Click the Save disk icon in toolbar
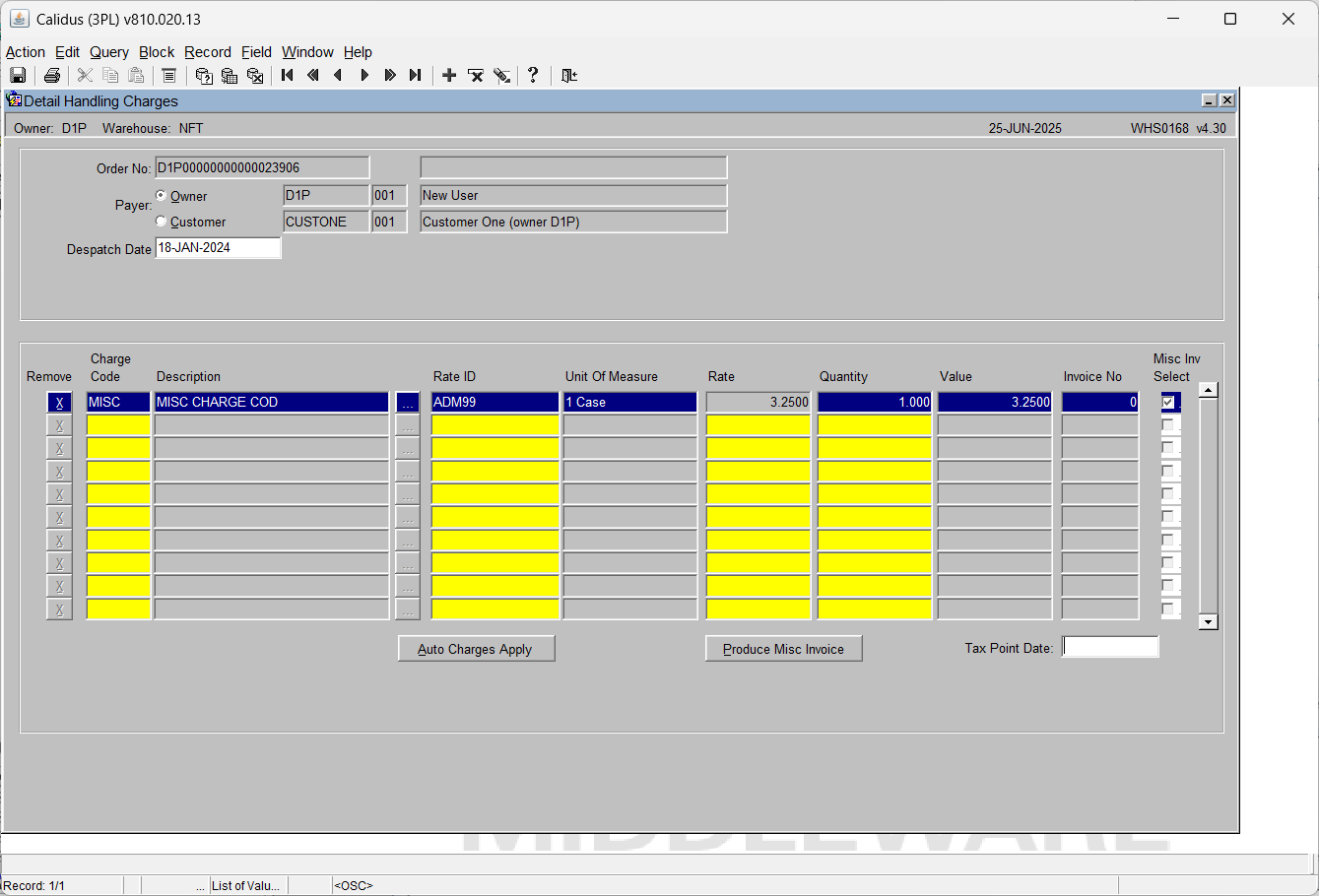 [18, 76]
